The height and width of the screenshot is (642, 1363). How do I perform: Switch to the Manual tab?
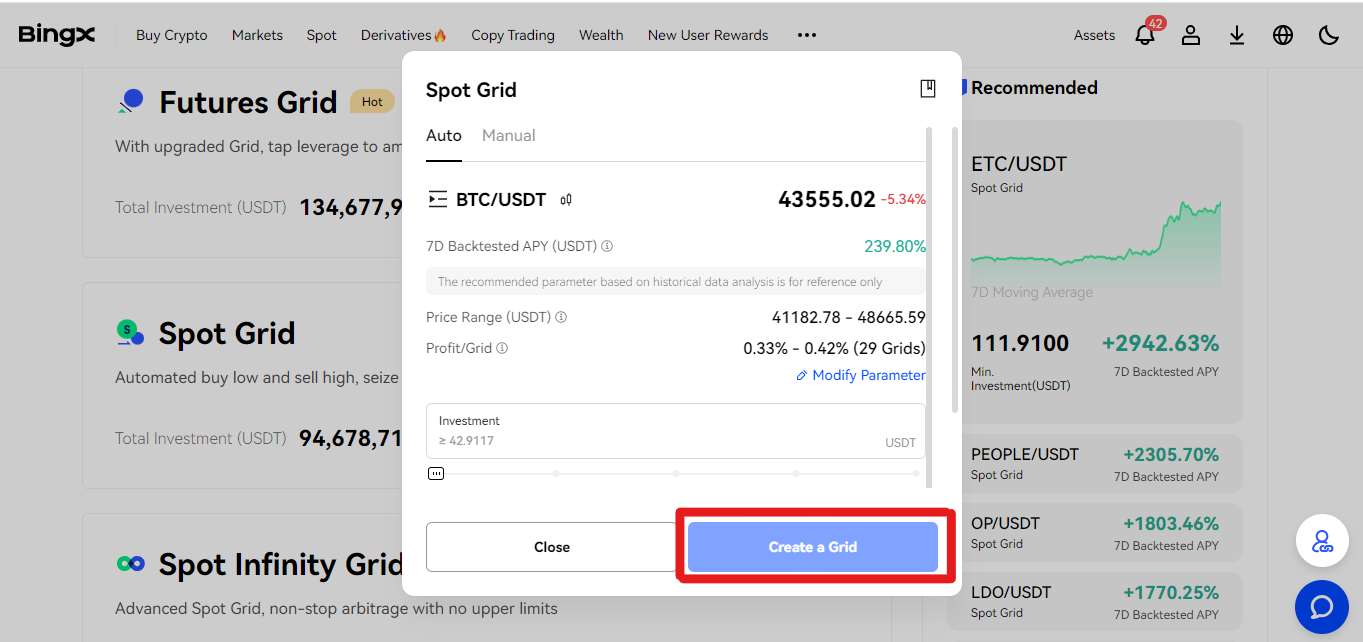(x=509, y=135)
